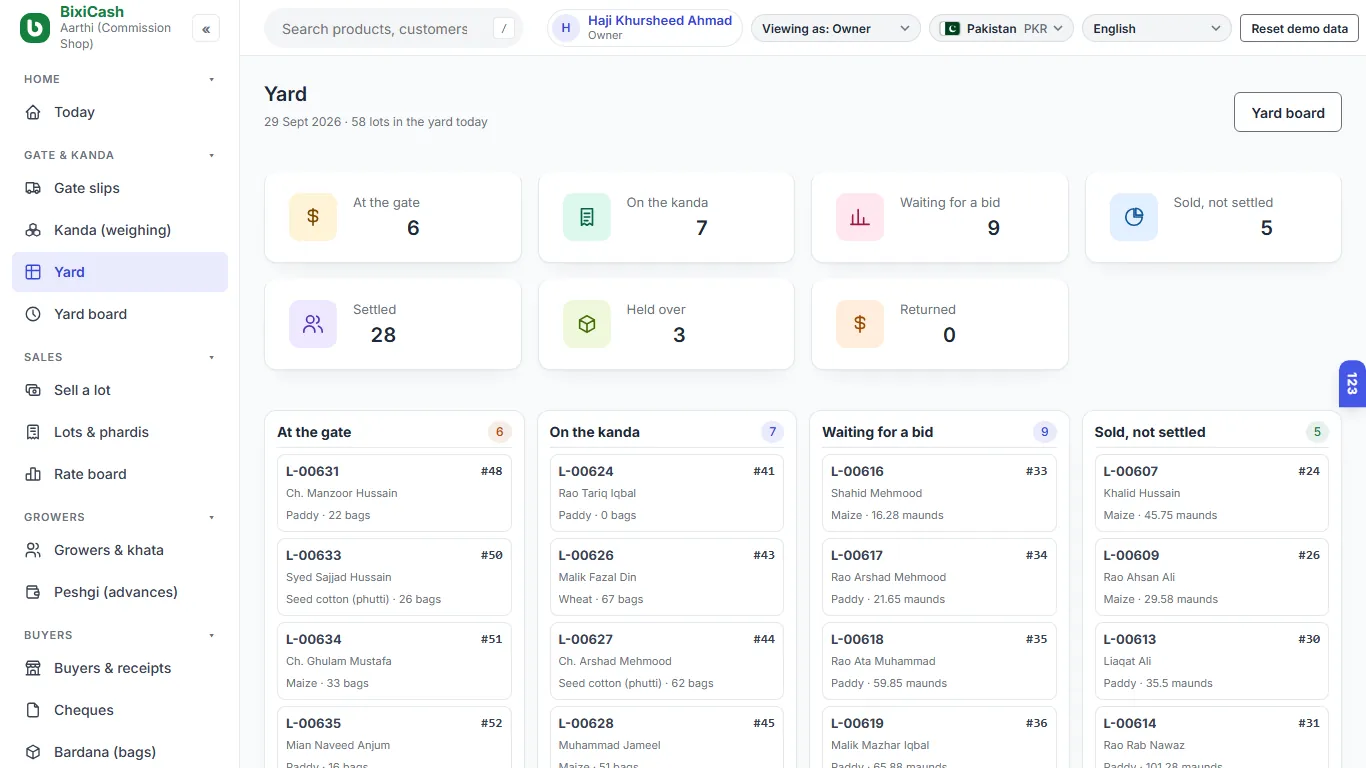Click the people icon on Settled card
1366x768 pixels.
(313, 324)
